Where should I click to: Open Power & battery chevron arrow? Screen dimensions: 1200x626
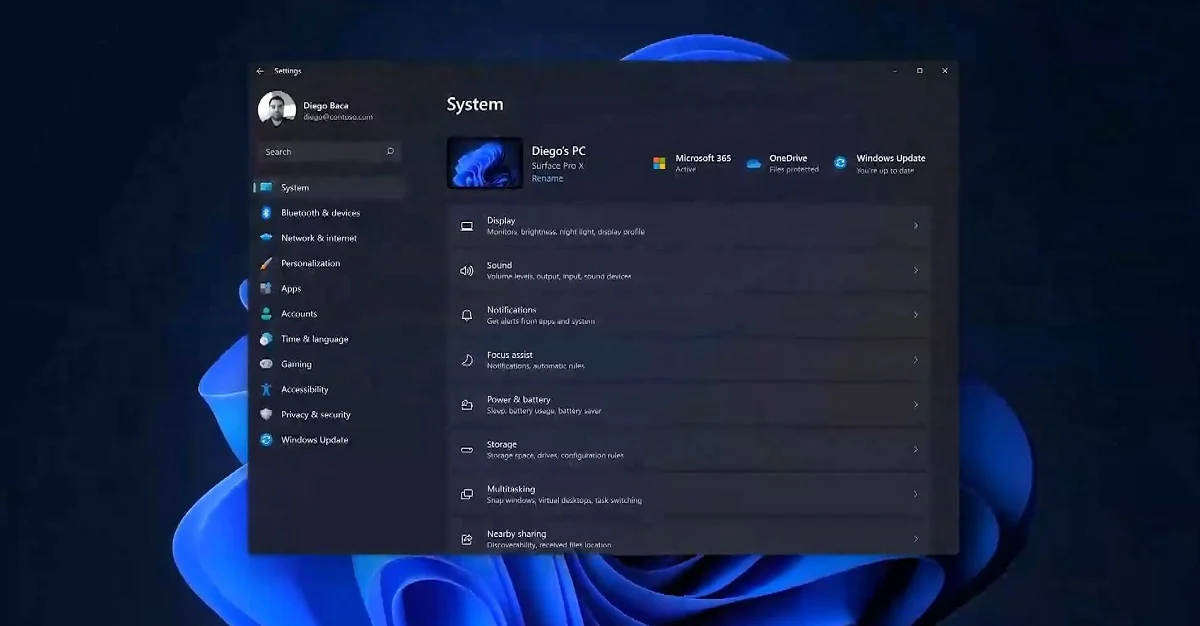[916, 405]
